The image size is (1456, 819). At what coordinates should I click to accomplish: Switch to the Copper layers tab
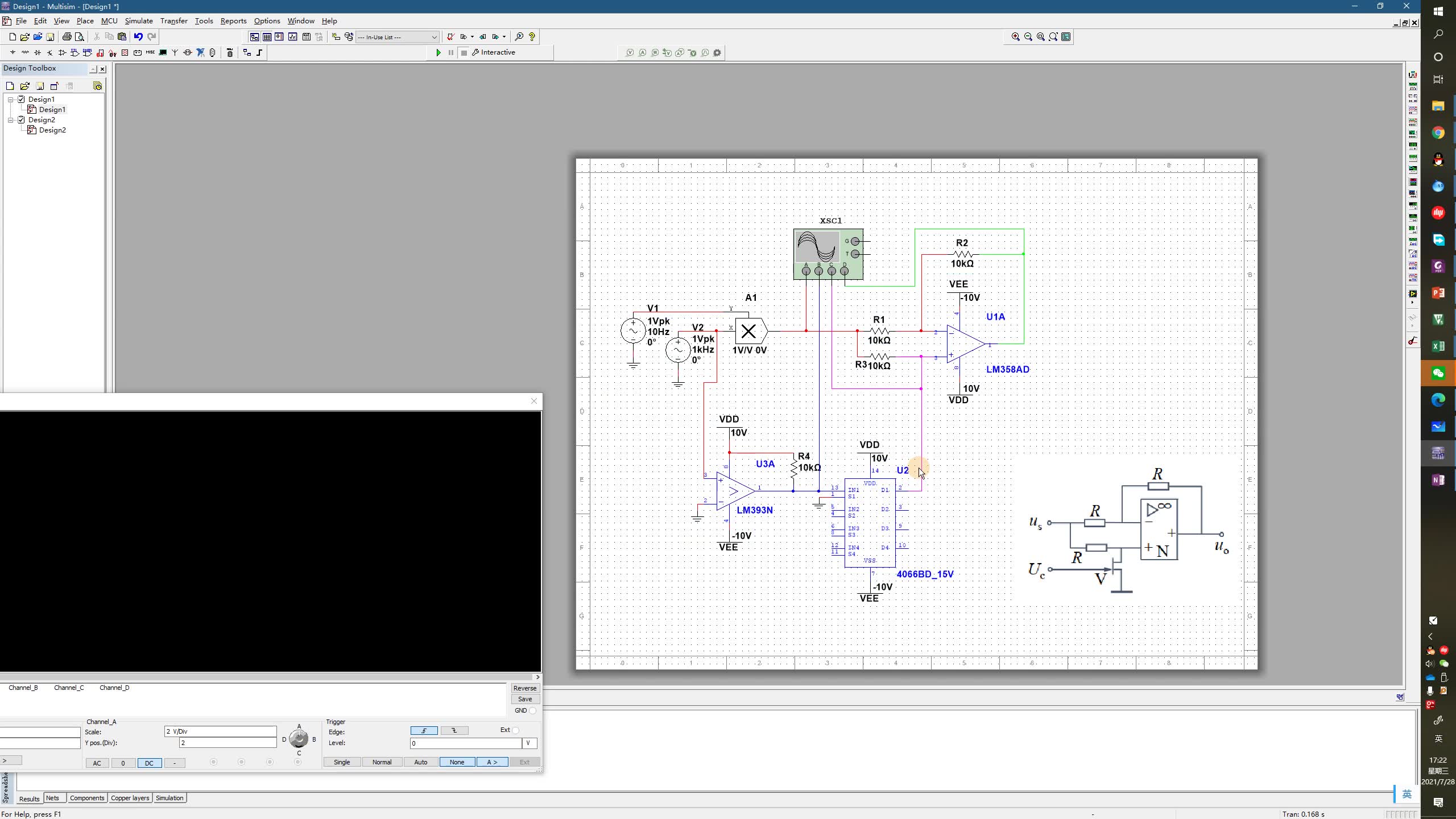[130, 799]
